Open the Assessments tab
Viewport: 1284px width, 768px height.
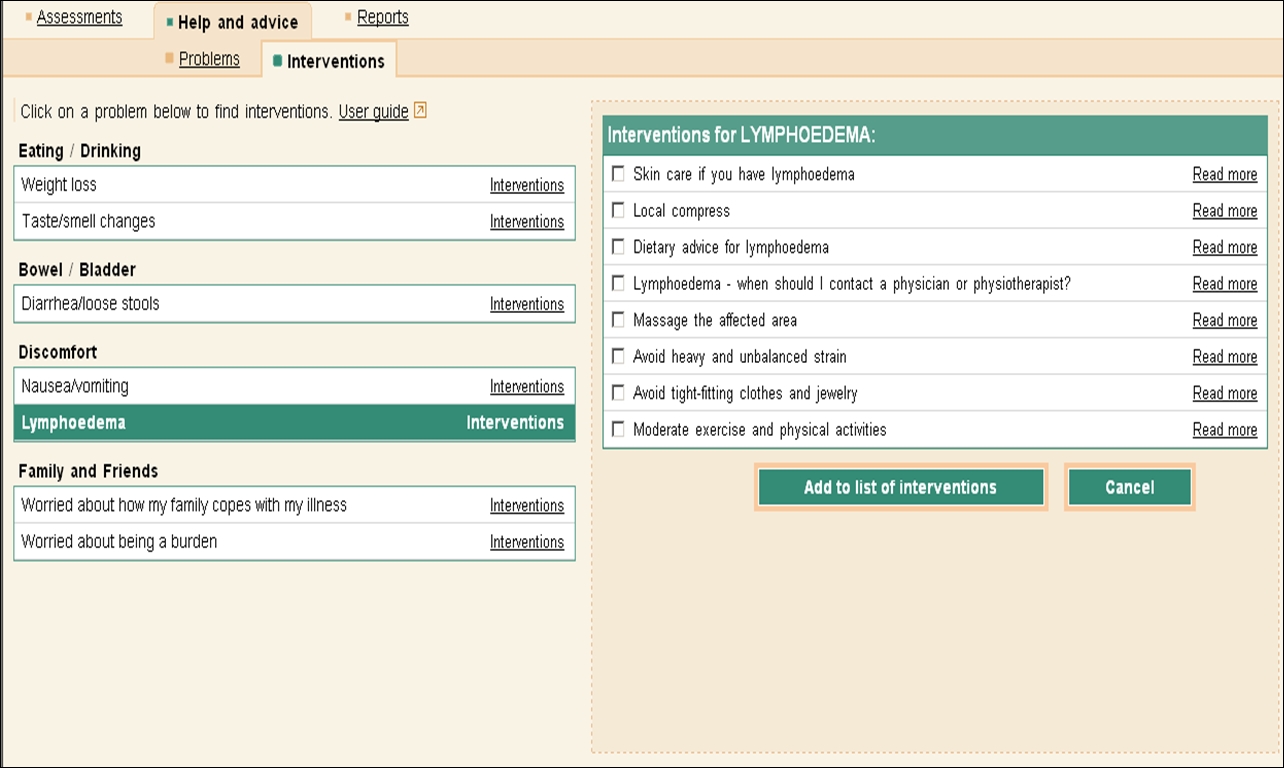pos(79,17)
